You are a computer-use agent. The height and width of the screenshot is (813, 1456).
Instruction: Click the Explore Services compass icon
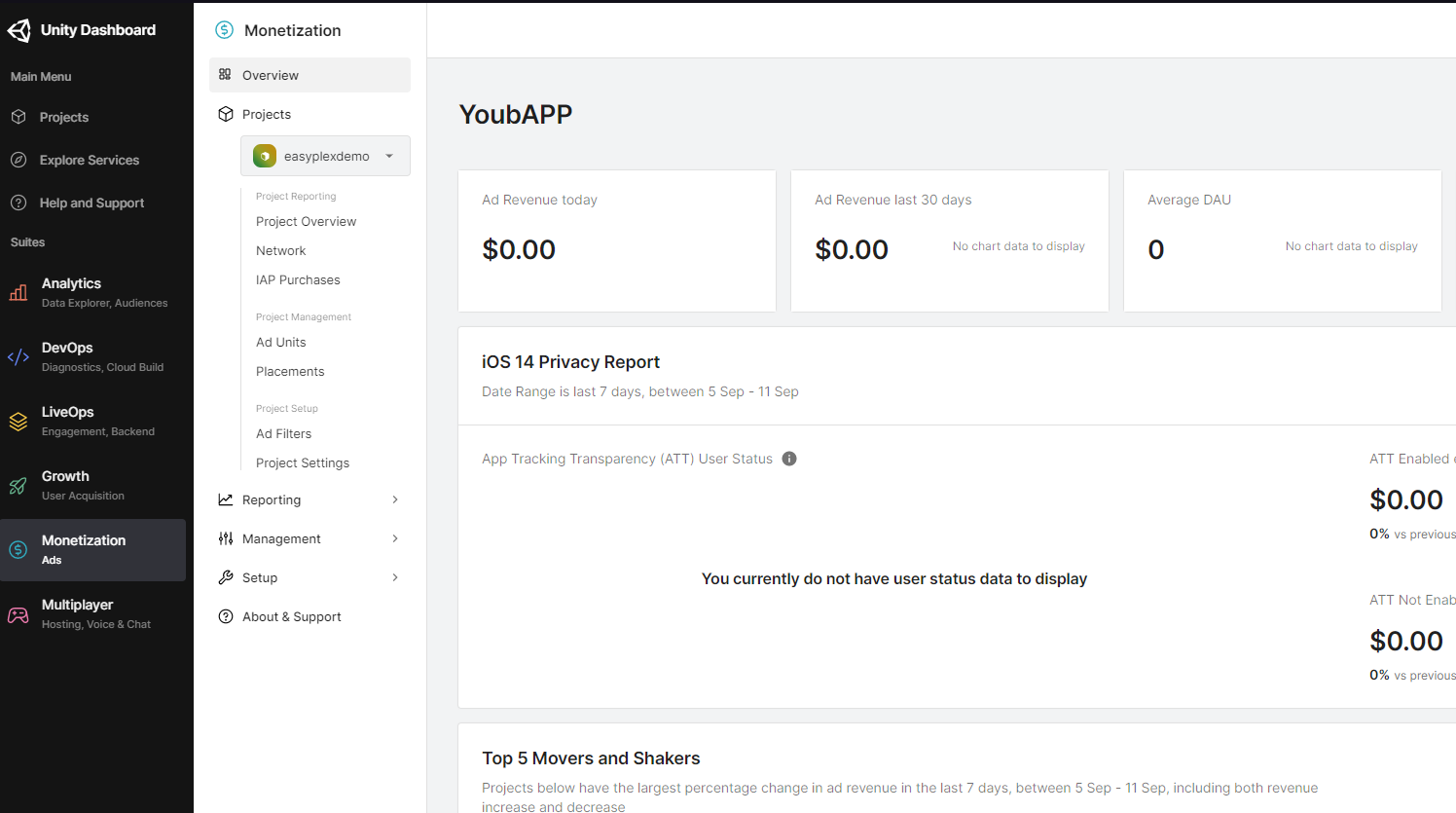[x=18, y=160]
